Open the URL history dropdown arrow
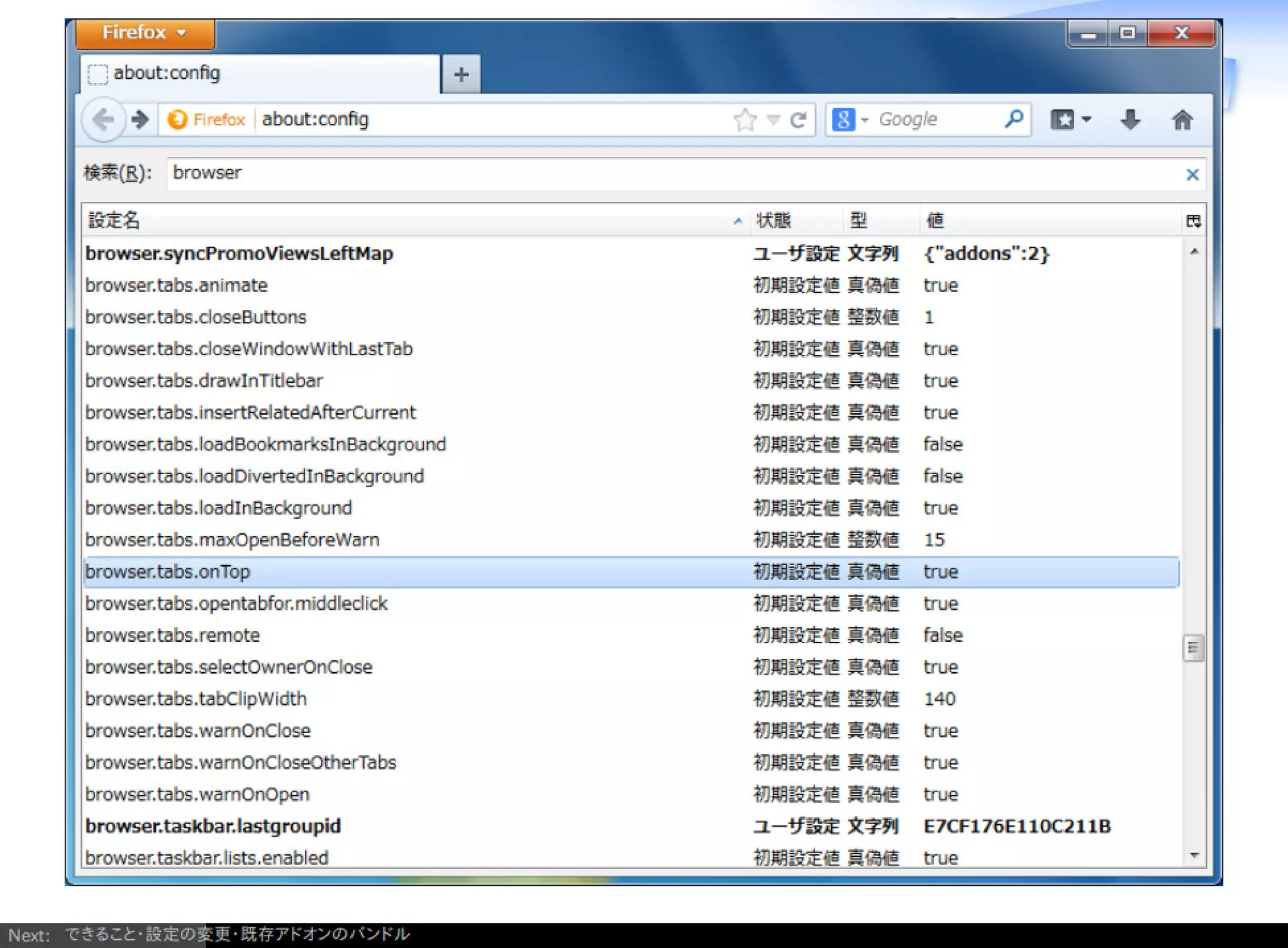The image size is (1288, 948). 774,120
